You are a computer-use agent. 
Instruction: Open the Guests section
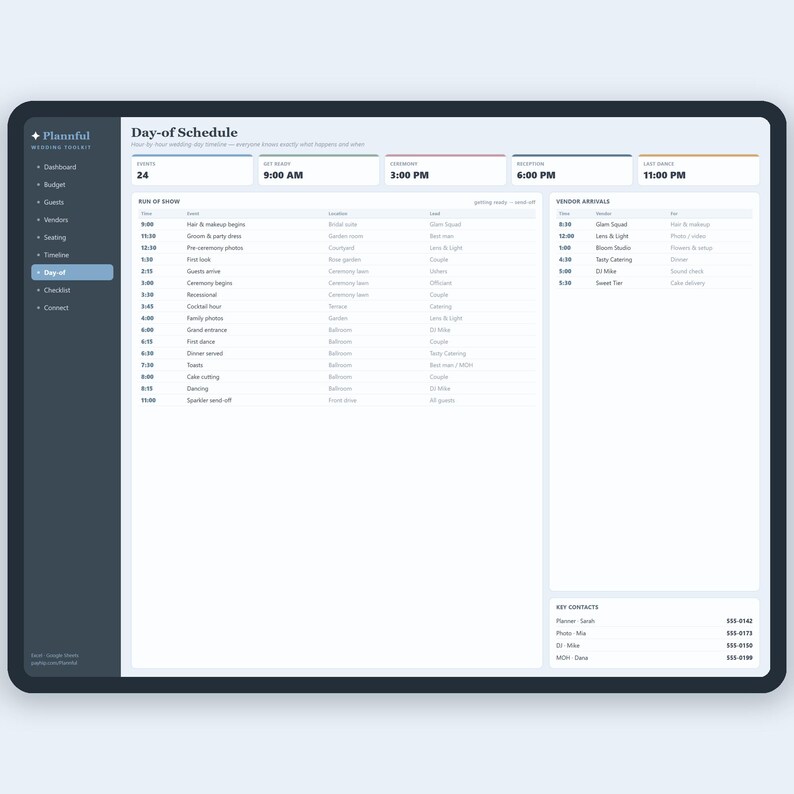coord(72,202)
